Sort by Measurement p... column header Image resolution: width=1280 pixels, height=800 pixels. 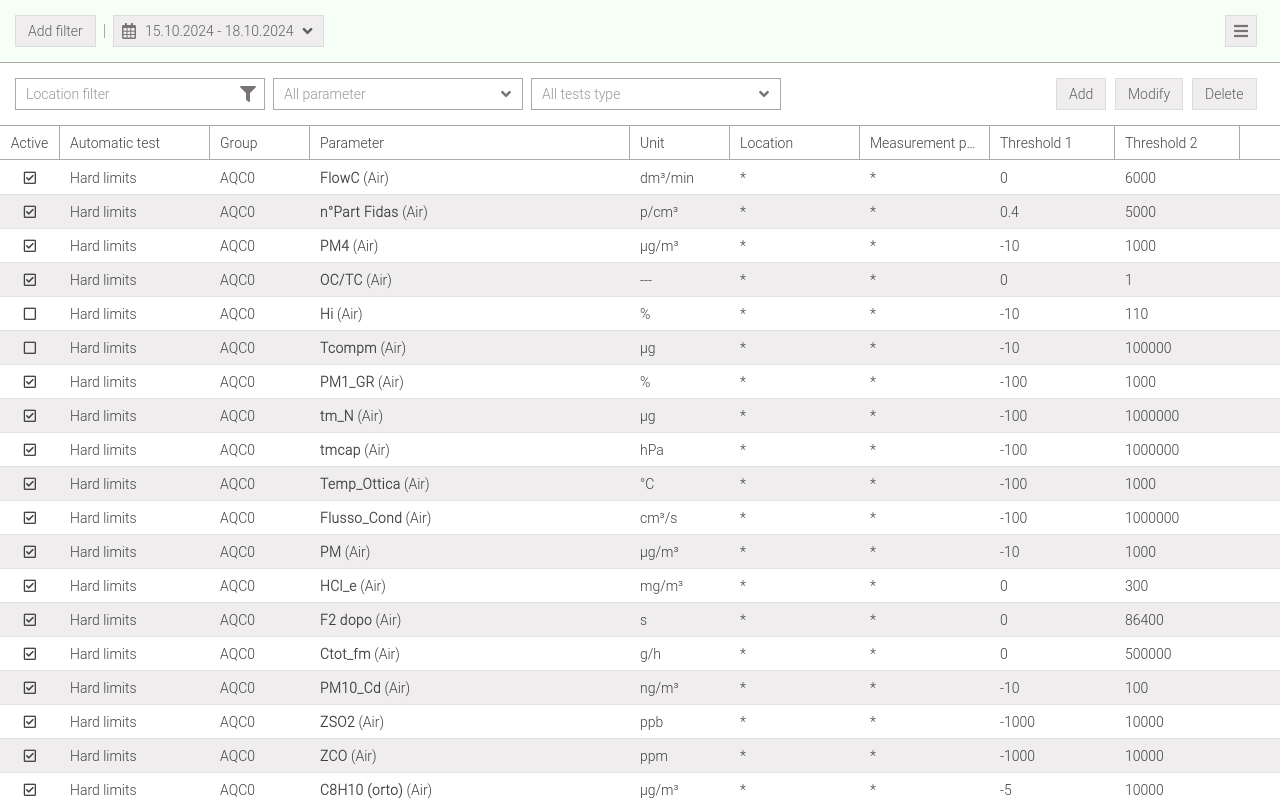pos(925,143)
